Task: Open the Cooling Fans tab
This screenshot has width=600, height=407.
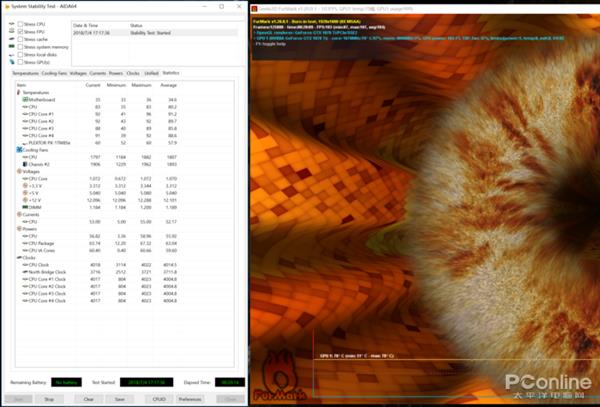Action: [56, 73]
